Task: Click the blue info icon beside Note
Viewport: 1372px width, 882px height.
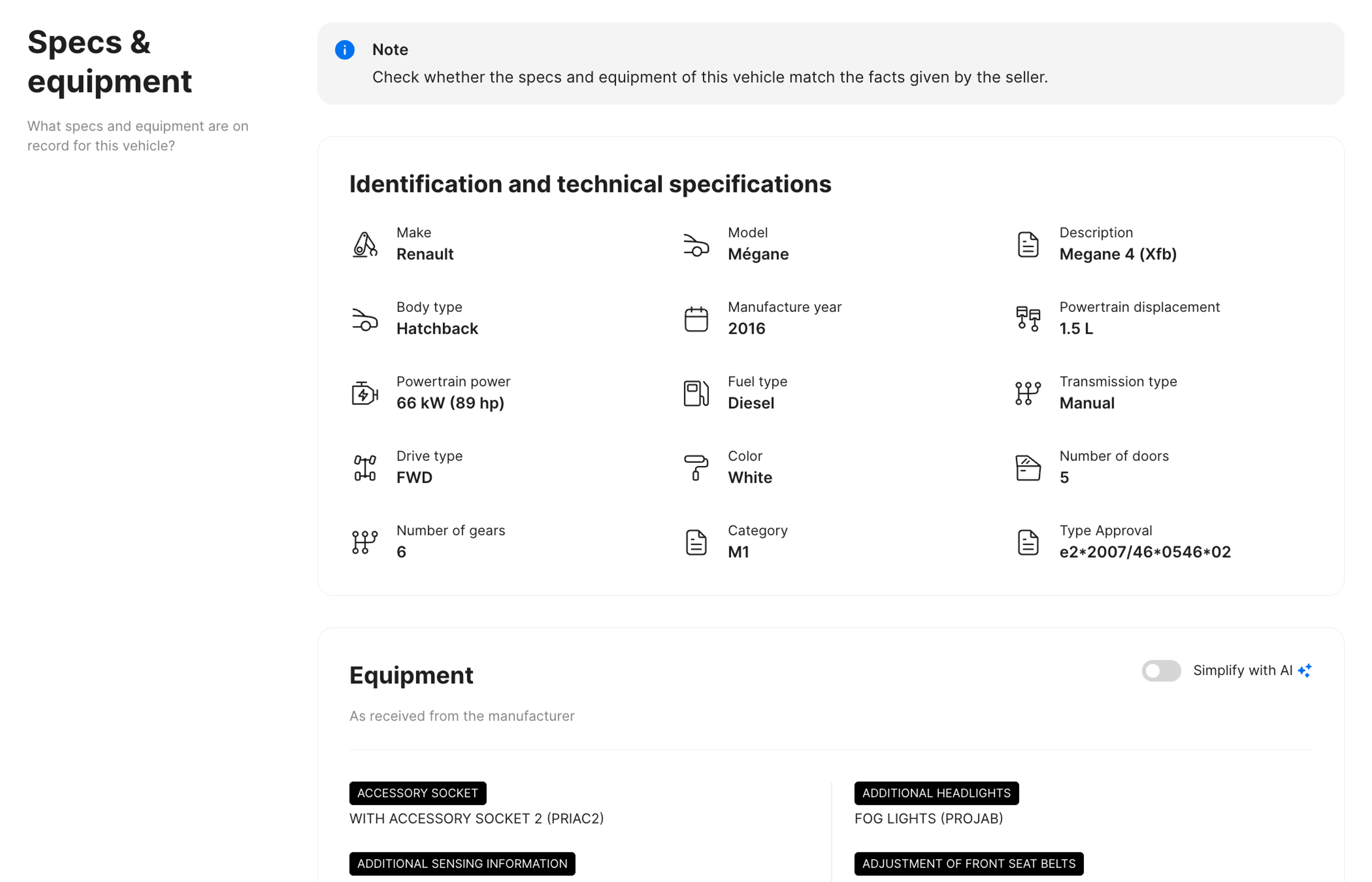Action: click(344, 50)
